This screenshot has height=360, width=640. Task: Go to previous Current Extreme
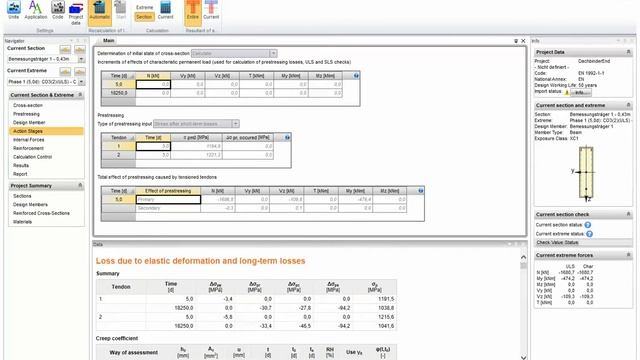65,71
